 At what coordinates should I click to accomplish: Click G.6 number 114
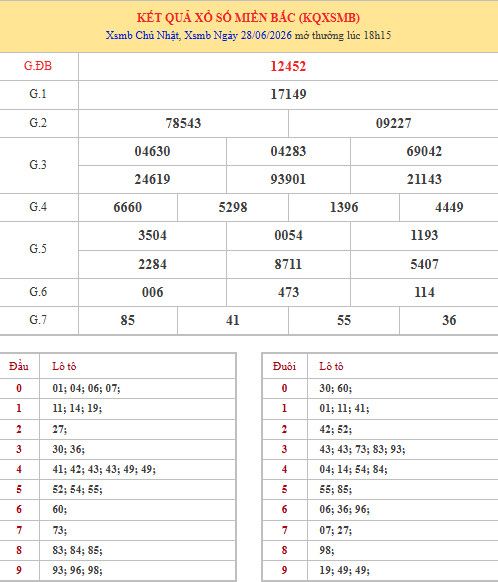click(x=424, y=292)
